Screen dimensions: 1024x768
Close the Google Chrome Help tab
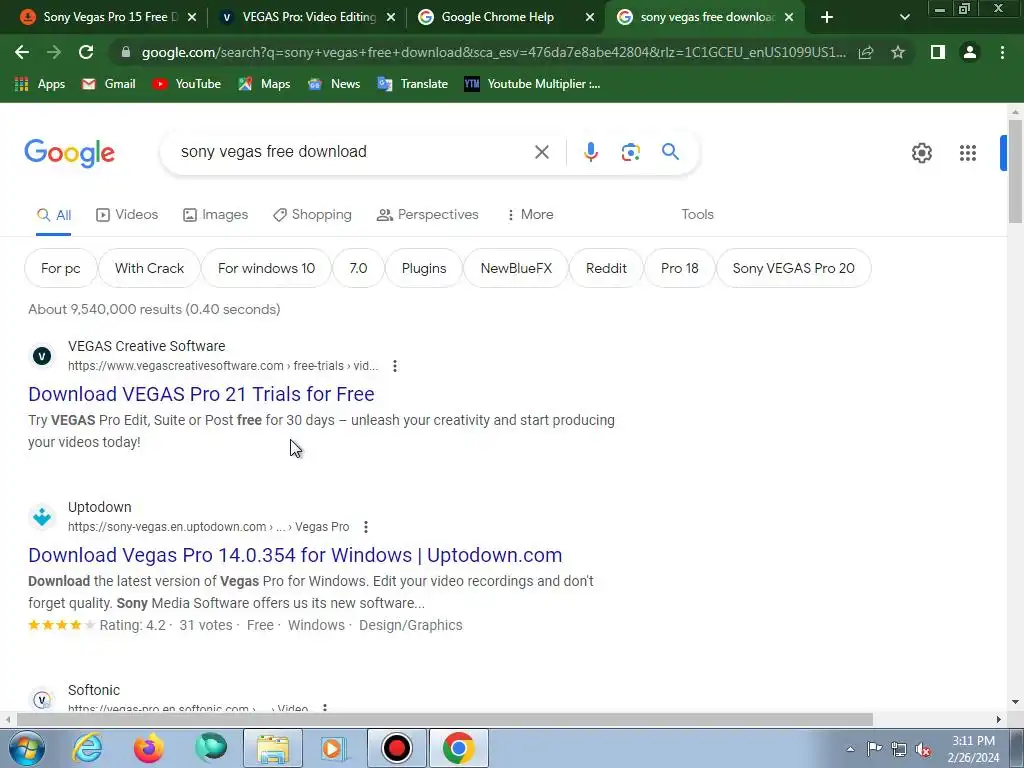(590, 17)
